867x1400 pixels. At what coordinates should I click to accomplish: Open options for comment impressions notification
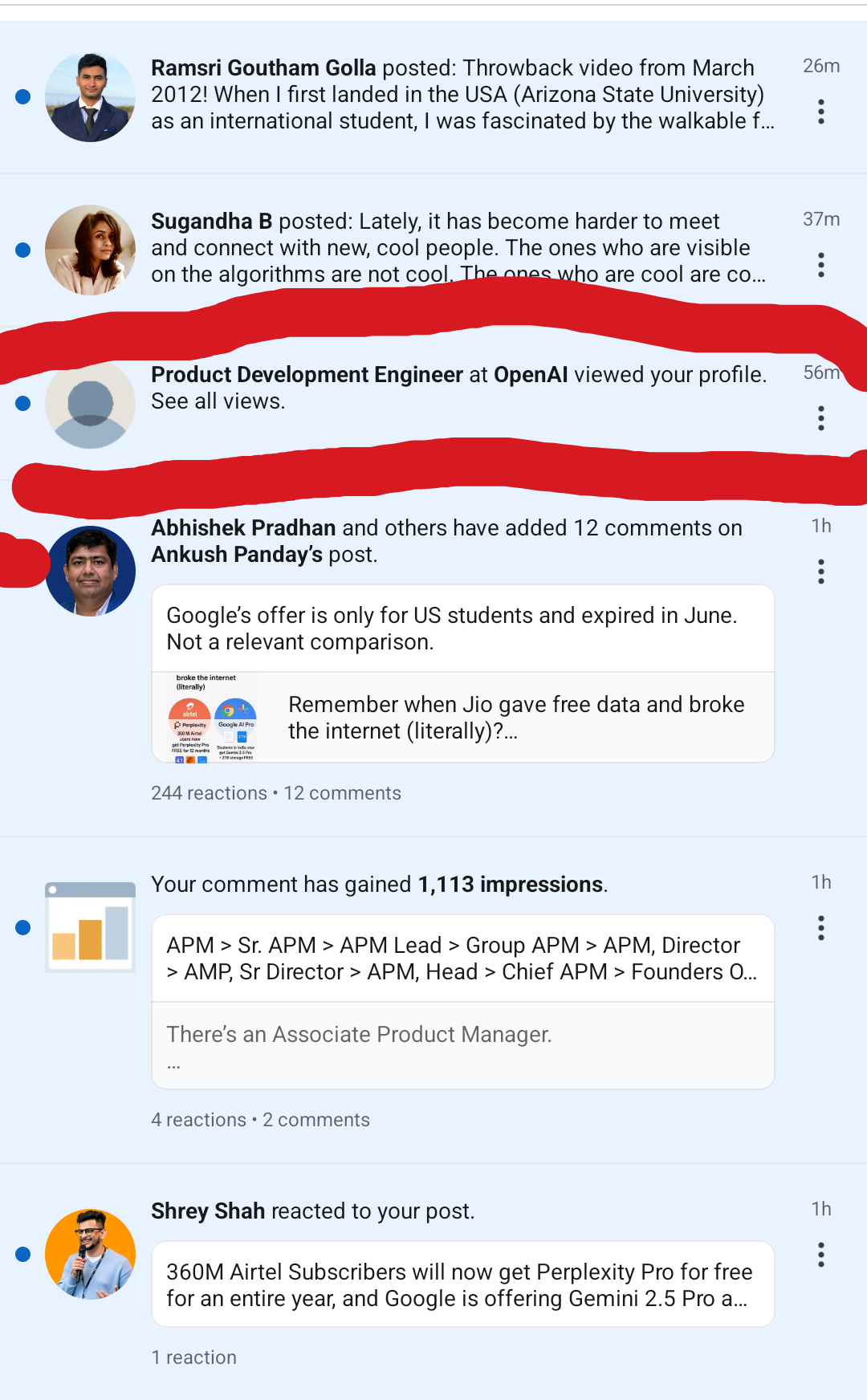pos(820,928)
